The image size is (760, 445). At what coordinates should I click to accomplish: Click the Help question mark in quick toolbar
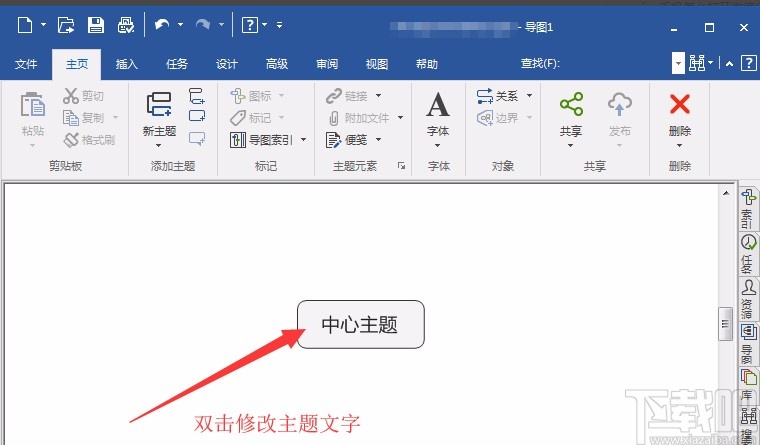pos(250,24)
